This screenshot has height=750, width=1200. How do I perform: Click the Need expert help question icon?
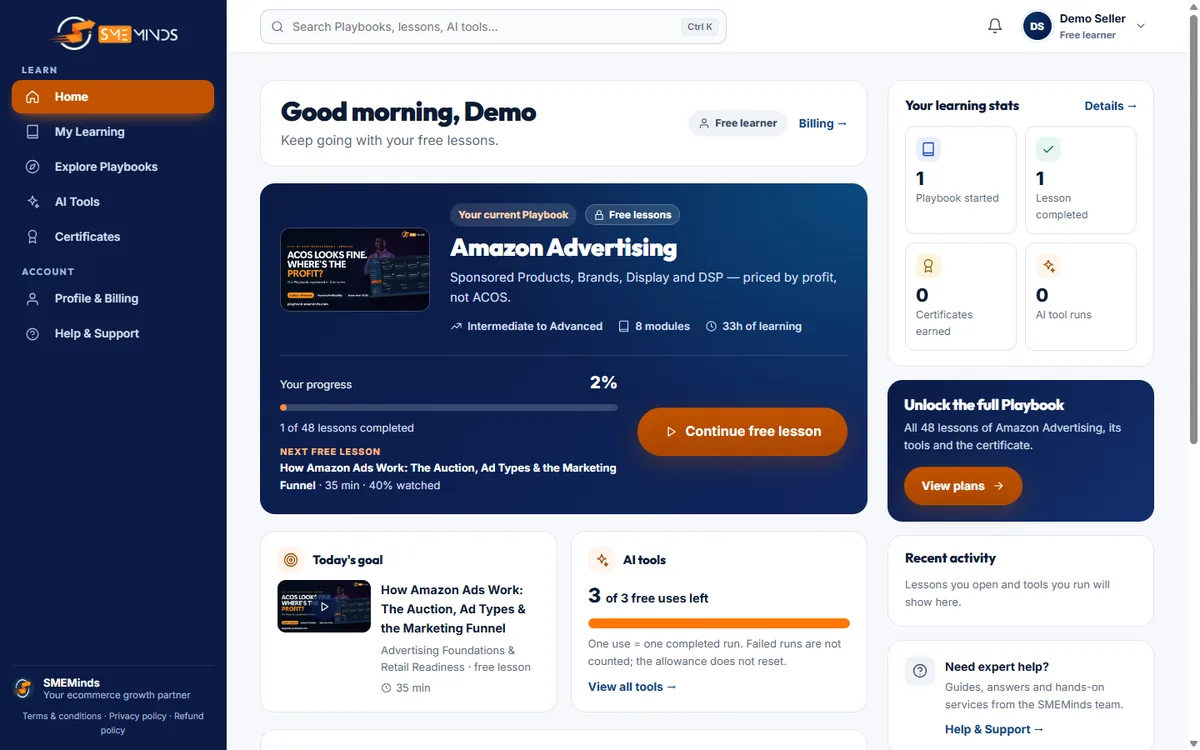(920, 671)
